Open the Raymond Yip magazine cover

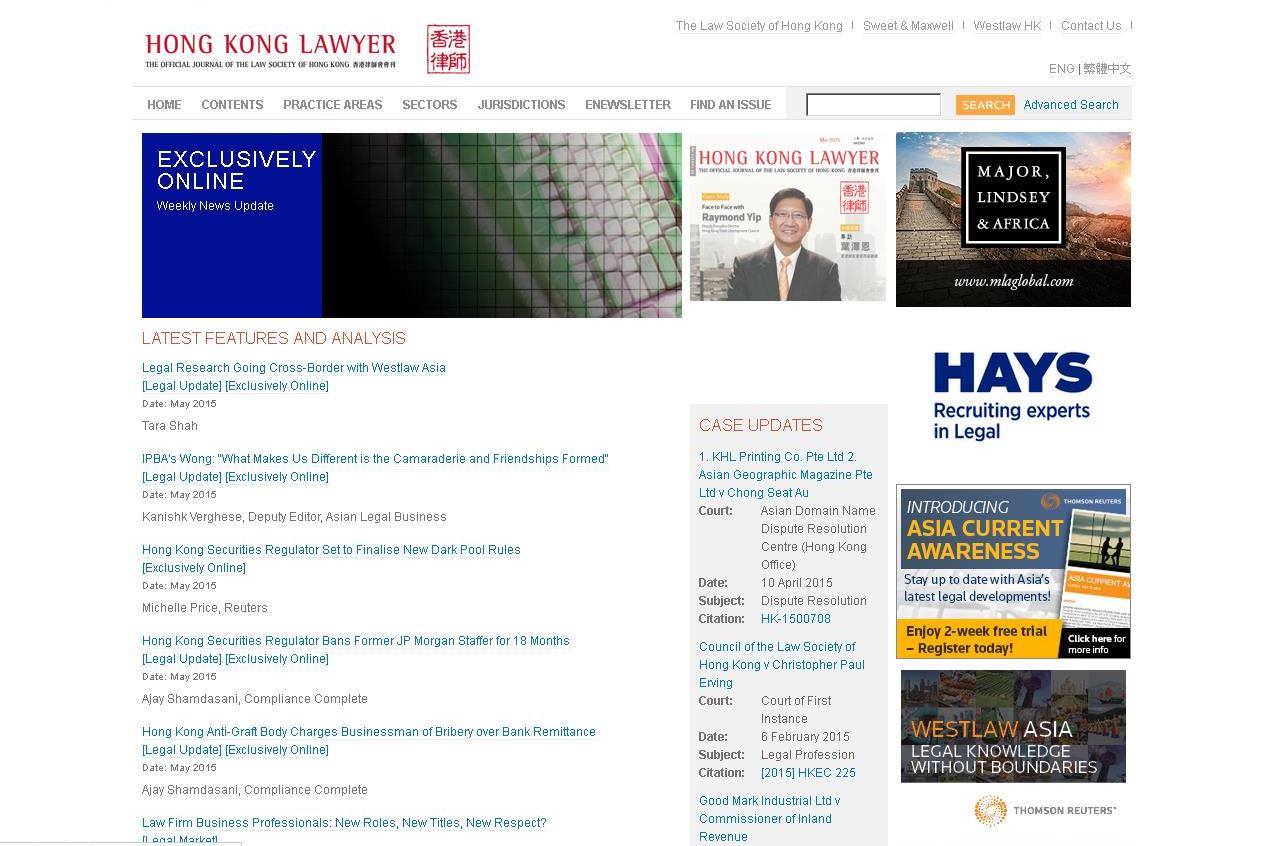(x=788, y=217)
